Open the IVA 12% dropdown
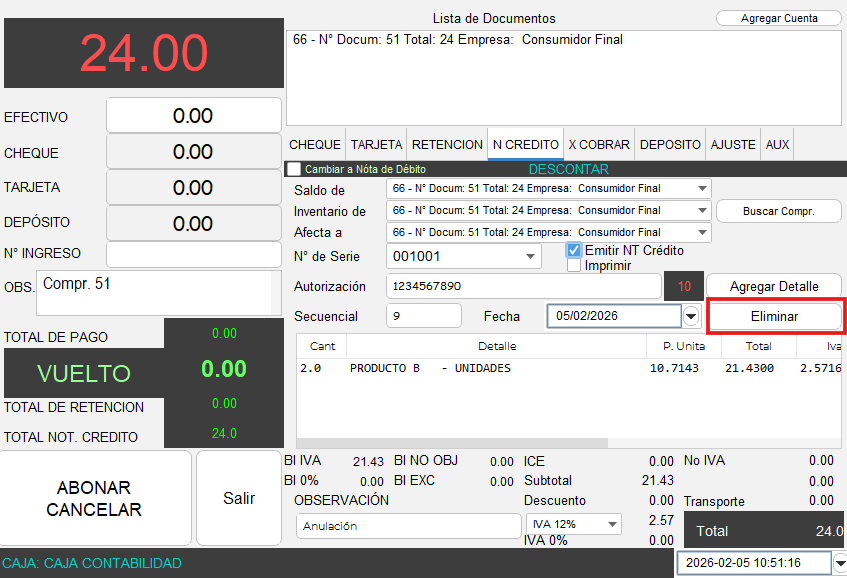Viewport: 847px width, 578px height. point(612,524)
